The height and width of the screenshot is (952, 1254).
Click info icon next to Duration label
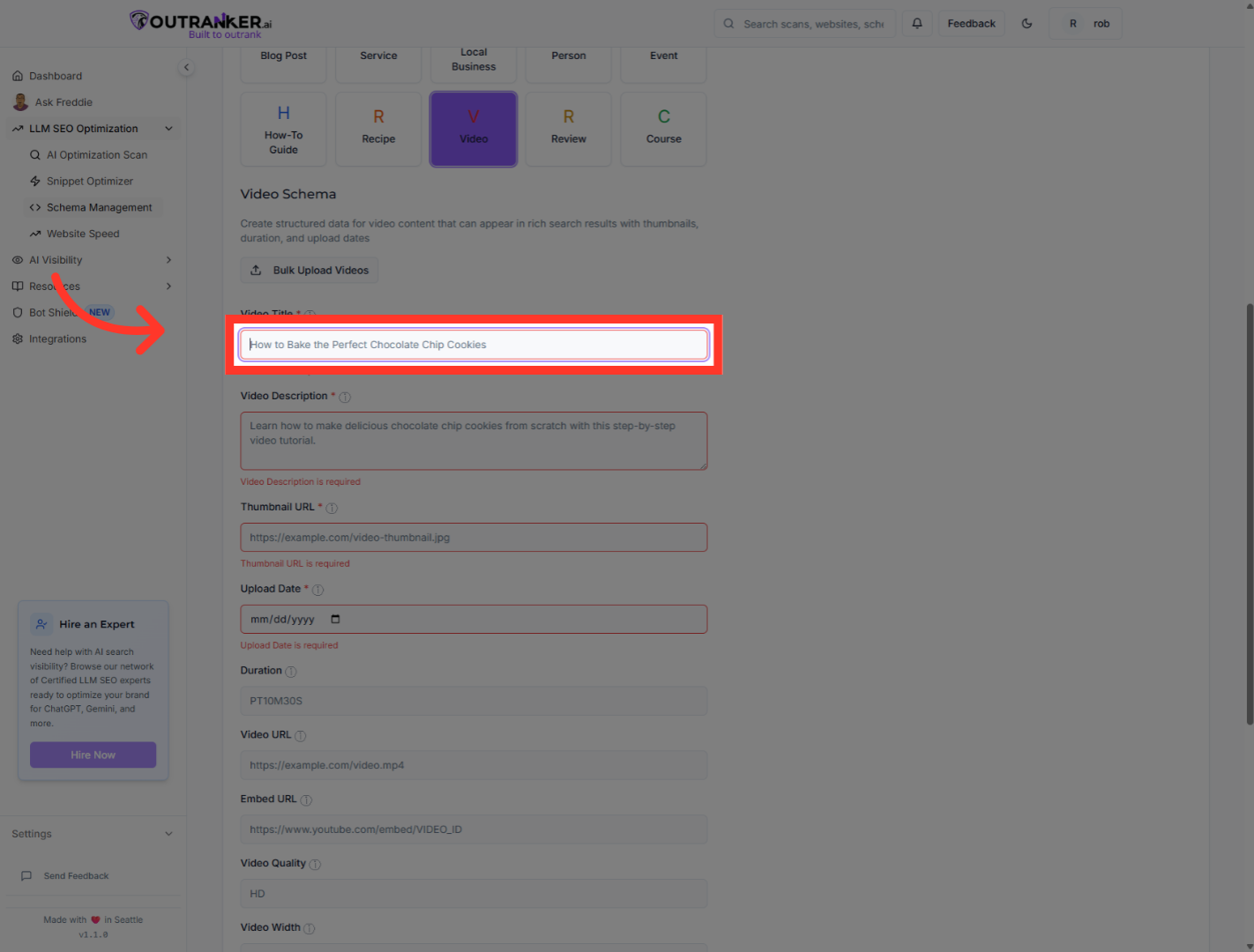pos(291,672)
